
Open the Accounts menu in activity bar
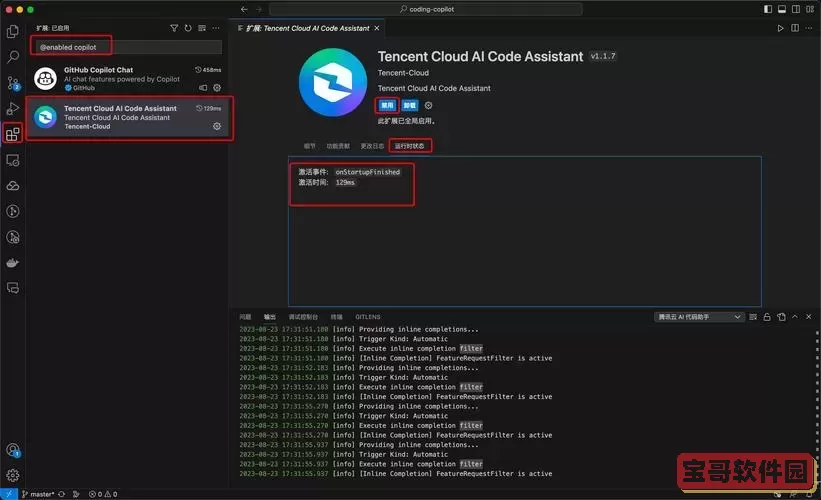(13, 450)
